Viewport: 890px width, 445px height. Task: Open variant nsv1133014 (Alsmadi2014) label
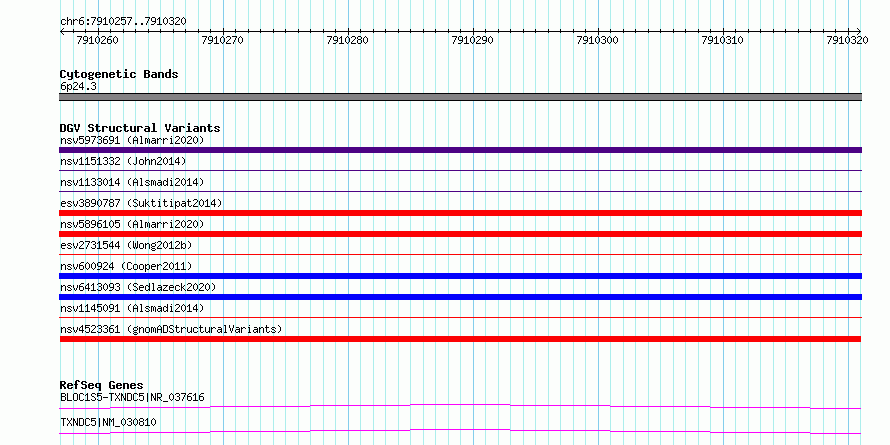[x=132, y=182]
